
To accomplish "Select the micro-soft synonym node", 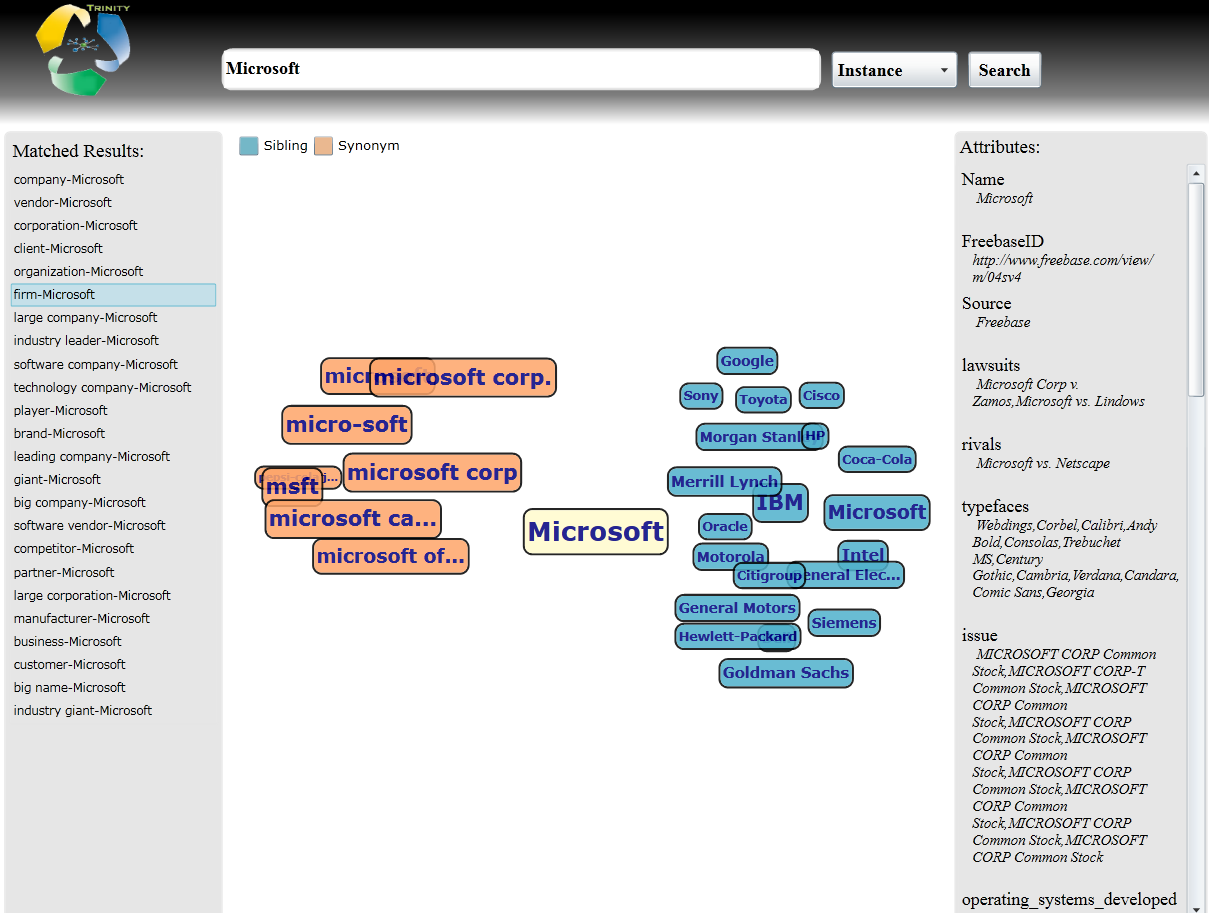I will pos(346,425).
